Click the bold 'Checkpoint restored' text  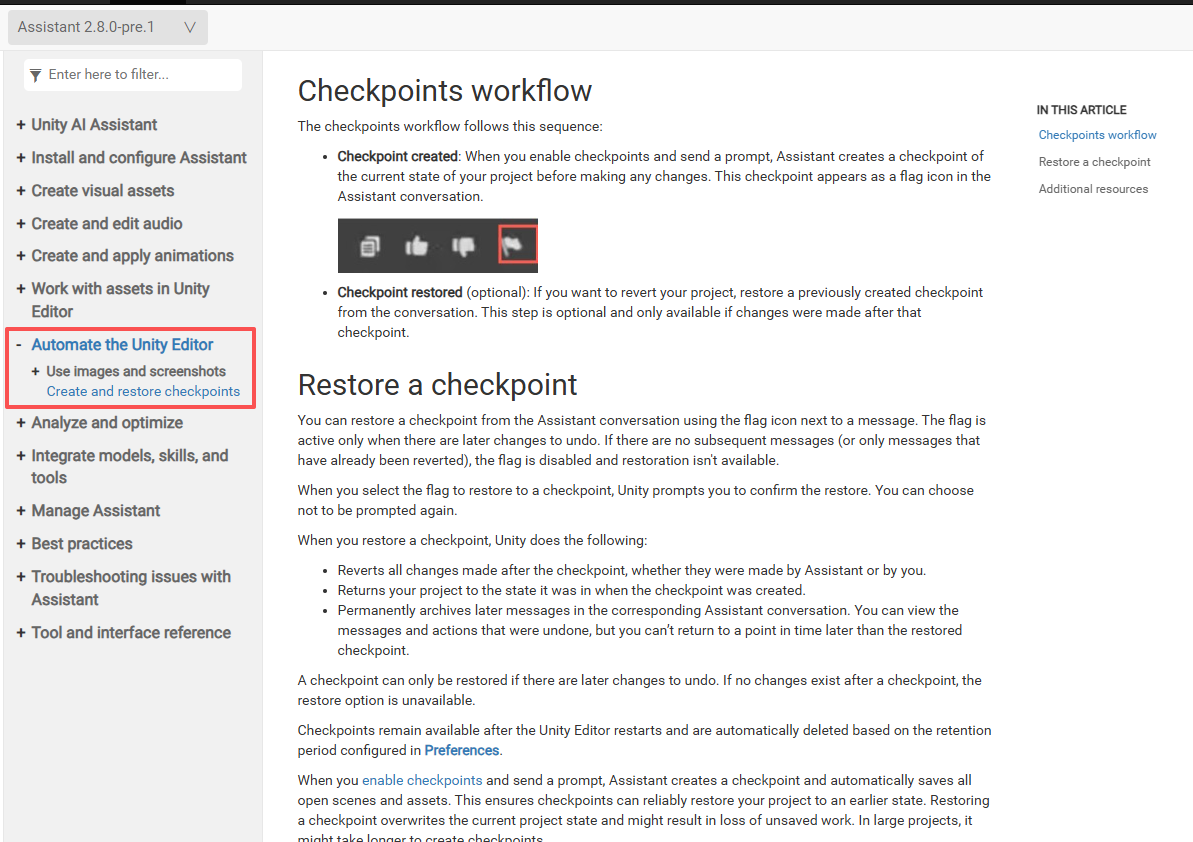point(400,292)
